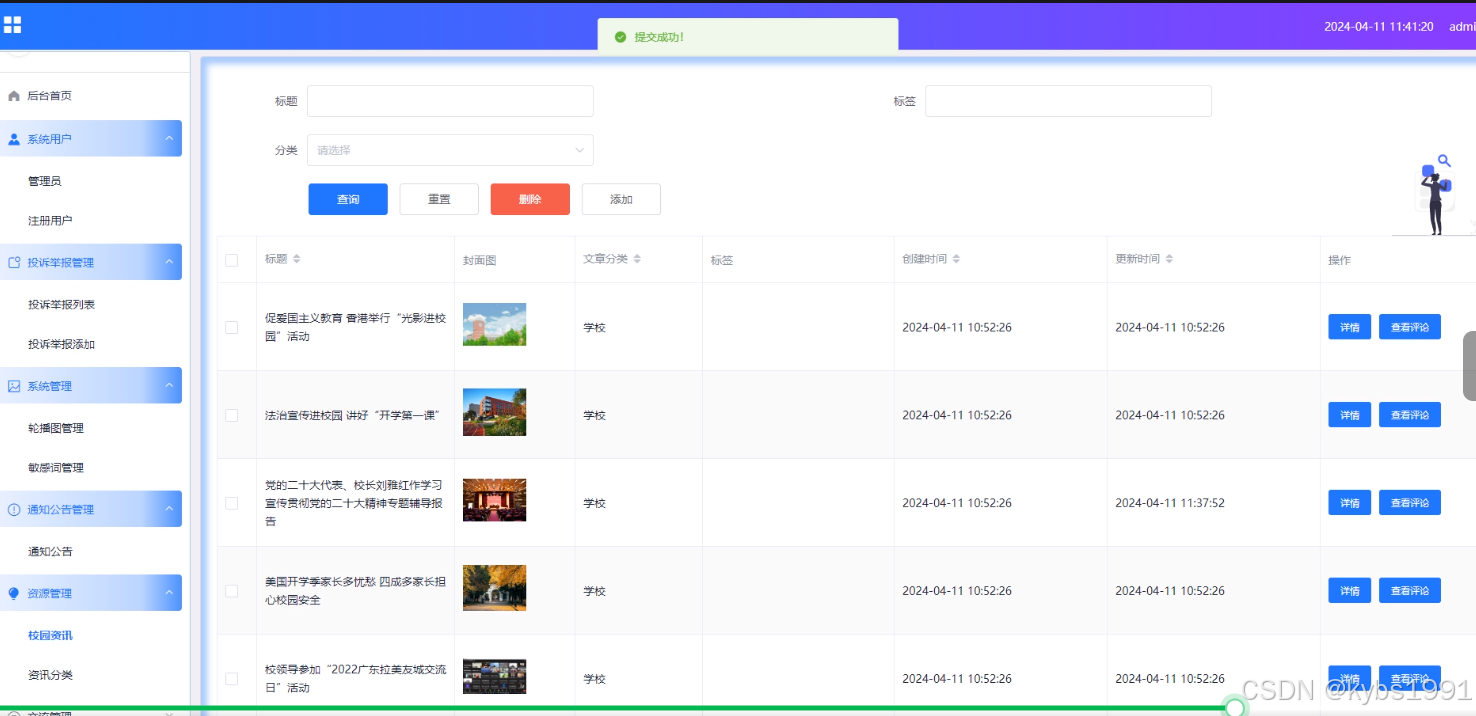Check the row for 校领导参加 article
1476x716 pixels.
232,679
